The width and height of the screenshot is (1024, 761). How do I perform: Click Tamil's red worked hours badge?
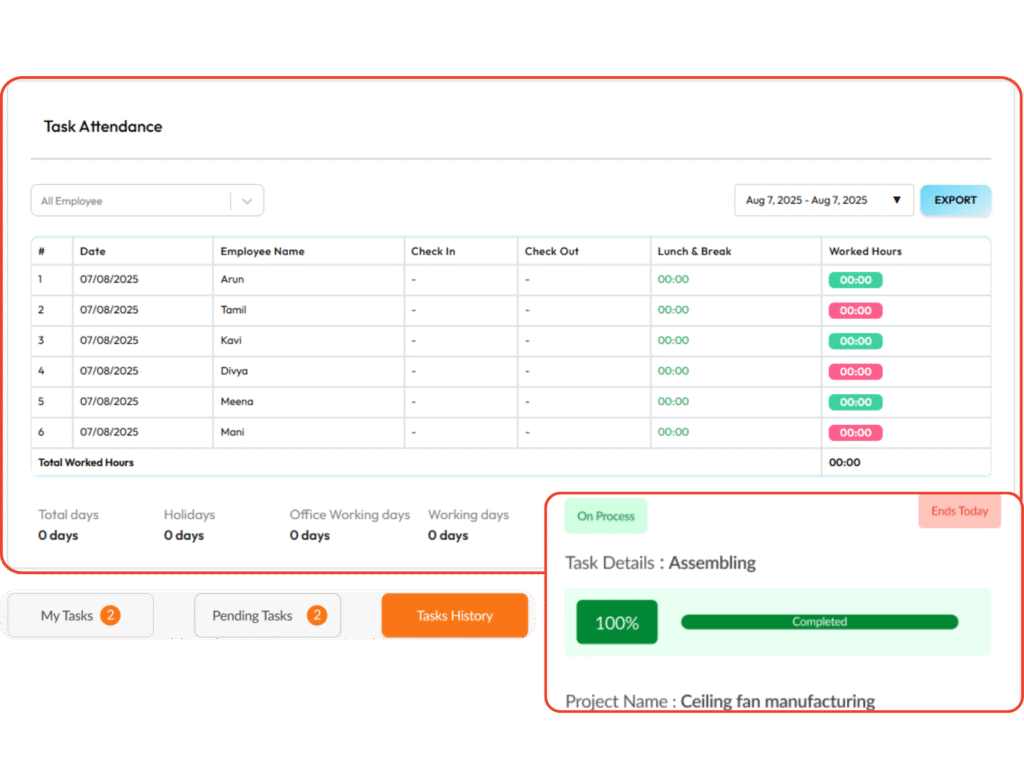click(x=855, y=311)
